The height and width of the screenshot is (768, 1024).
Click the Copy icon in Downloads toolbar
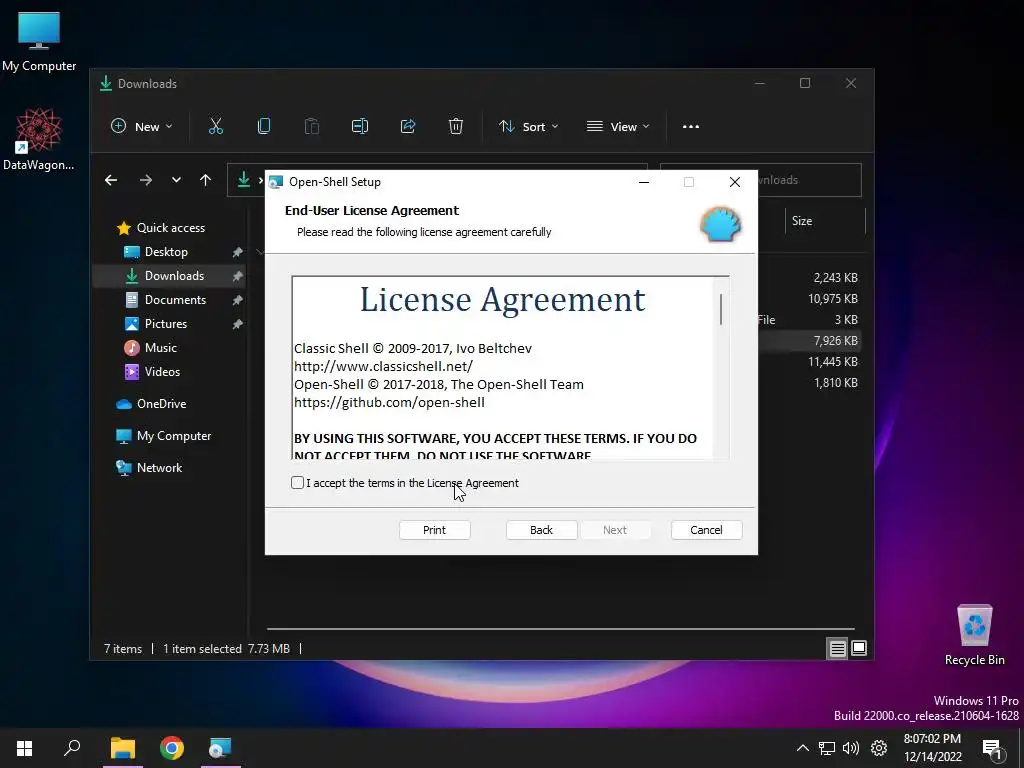pos(264,126)
